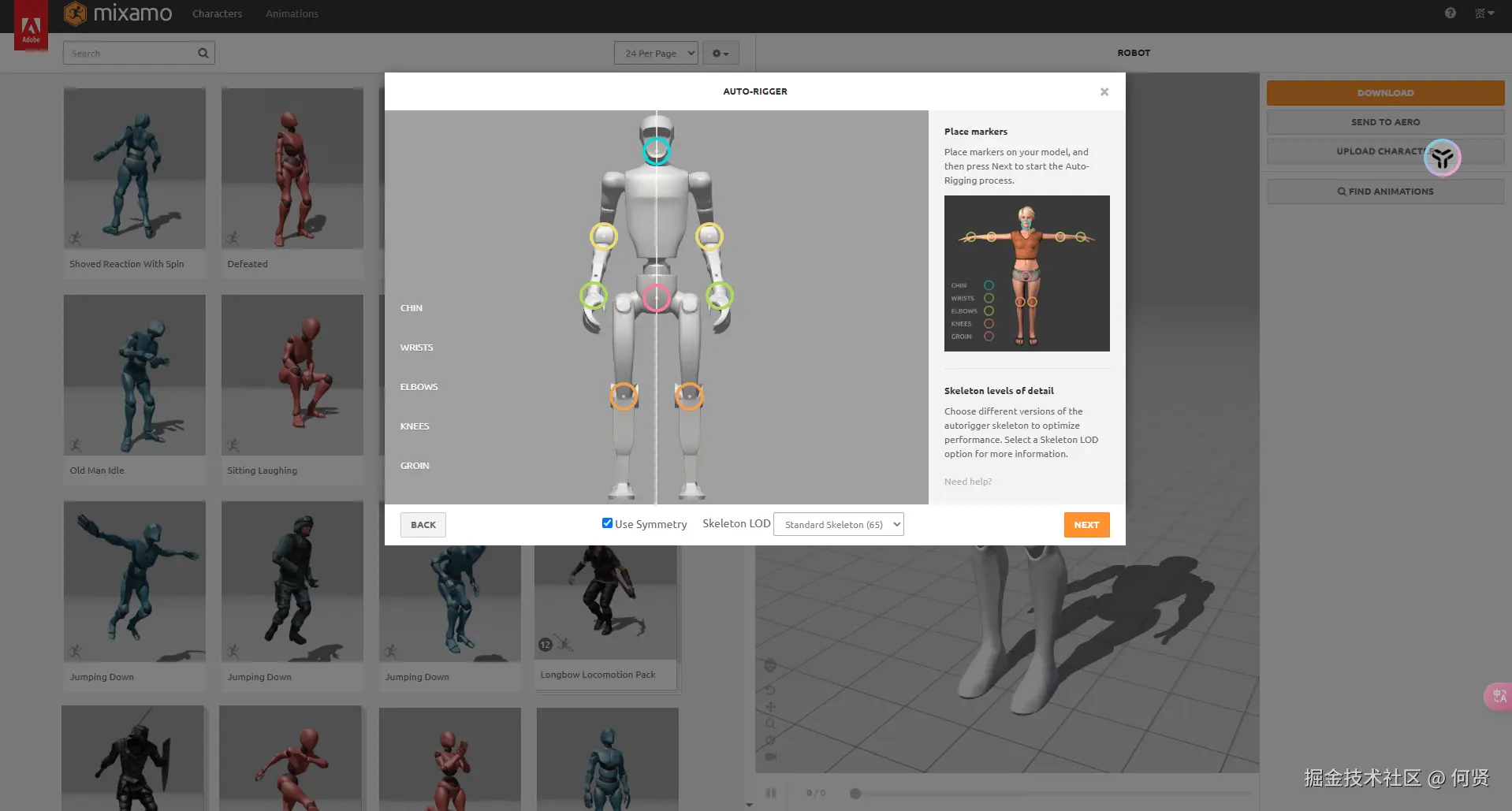The image size is (1512, 811).
Task: Open the Characters tab
Action: pos(217,13)
